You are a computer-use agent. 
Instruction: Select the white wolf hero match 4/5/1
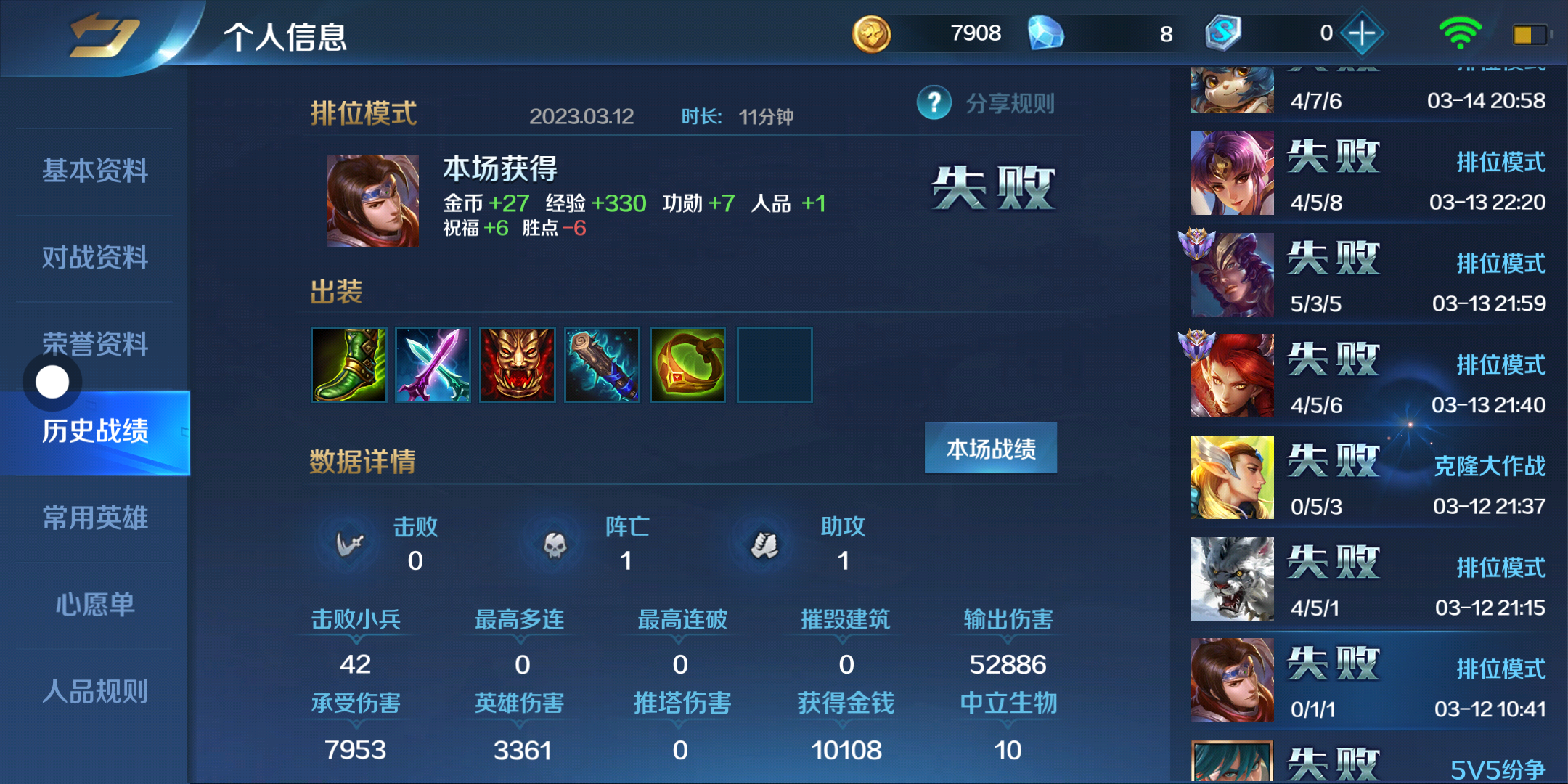pyautogui.click(x=1368, y=579)
